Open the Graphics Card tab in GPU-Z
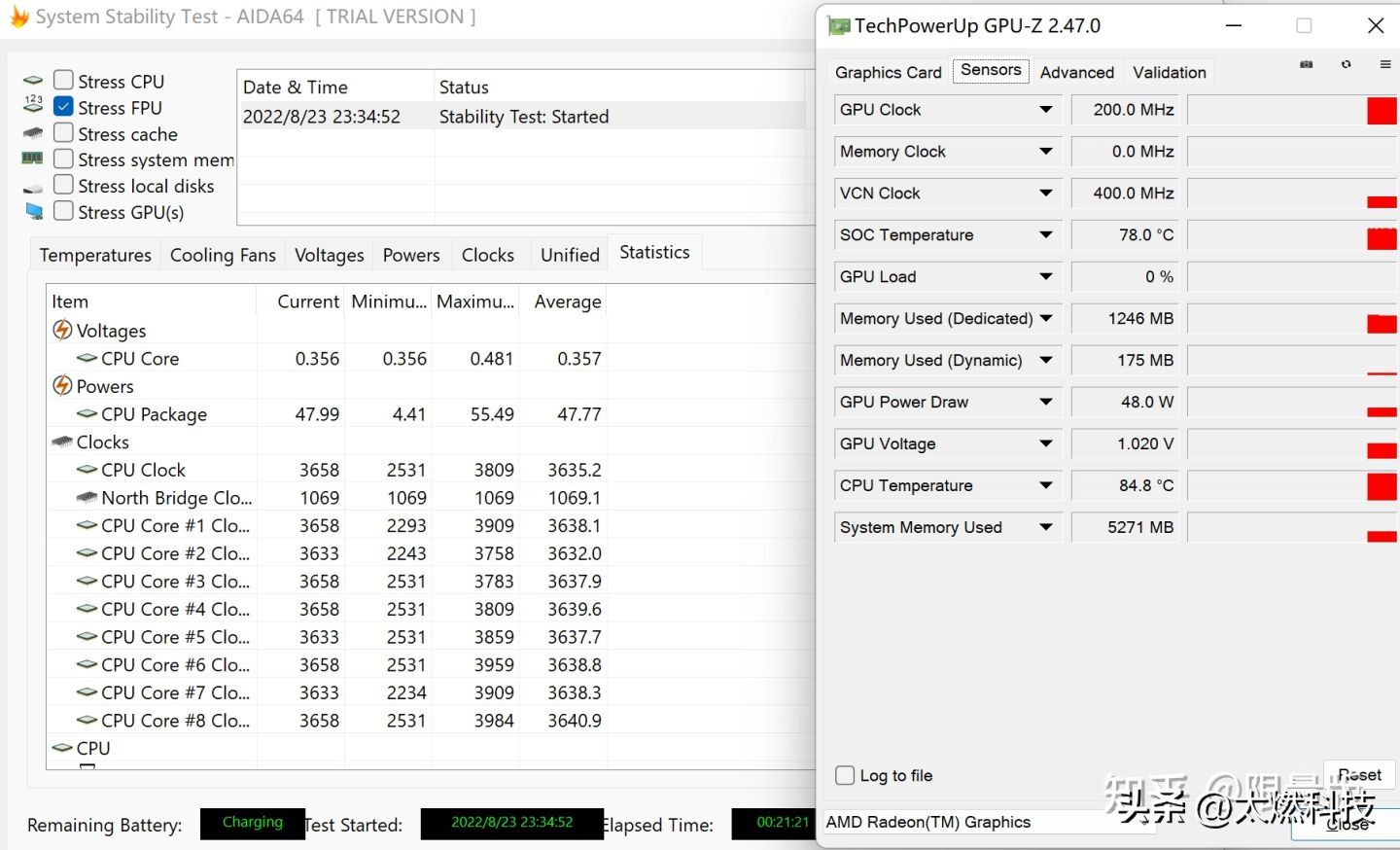The image size is (1400, 850). tap(888, 72)
